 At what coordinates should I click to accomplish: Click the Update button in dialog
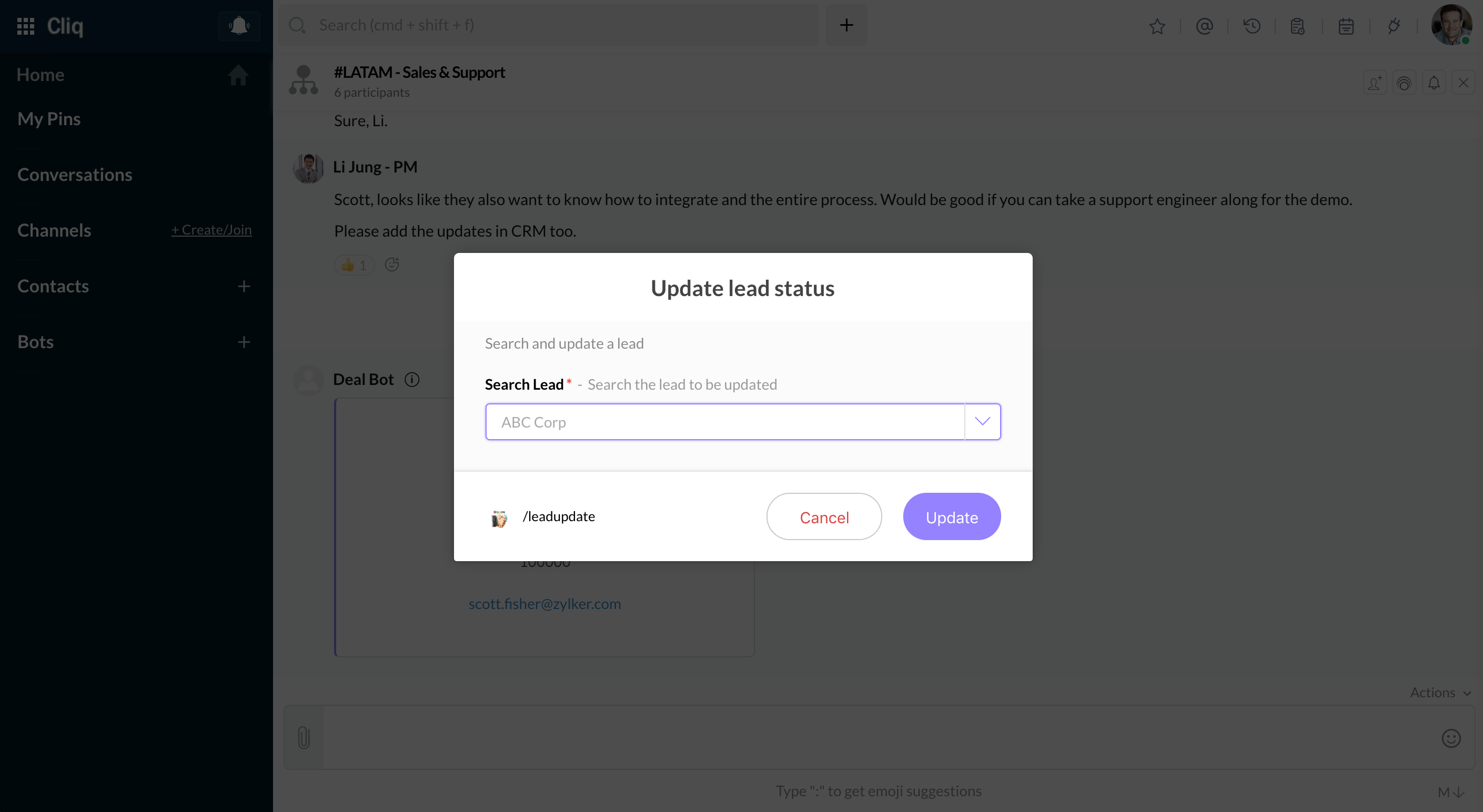[952, 517]
